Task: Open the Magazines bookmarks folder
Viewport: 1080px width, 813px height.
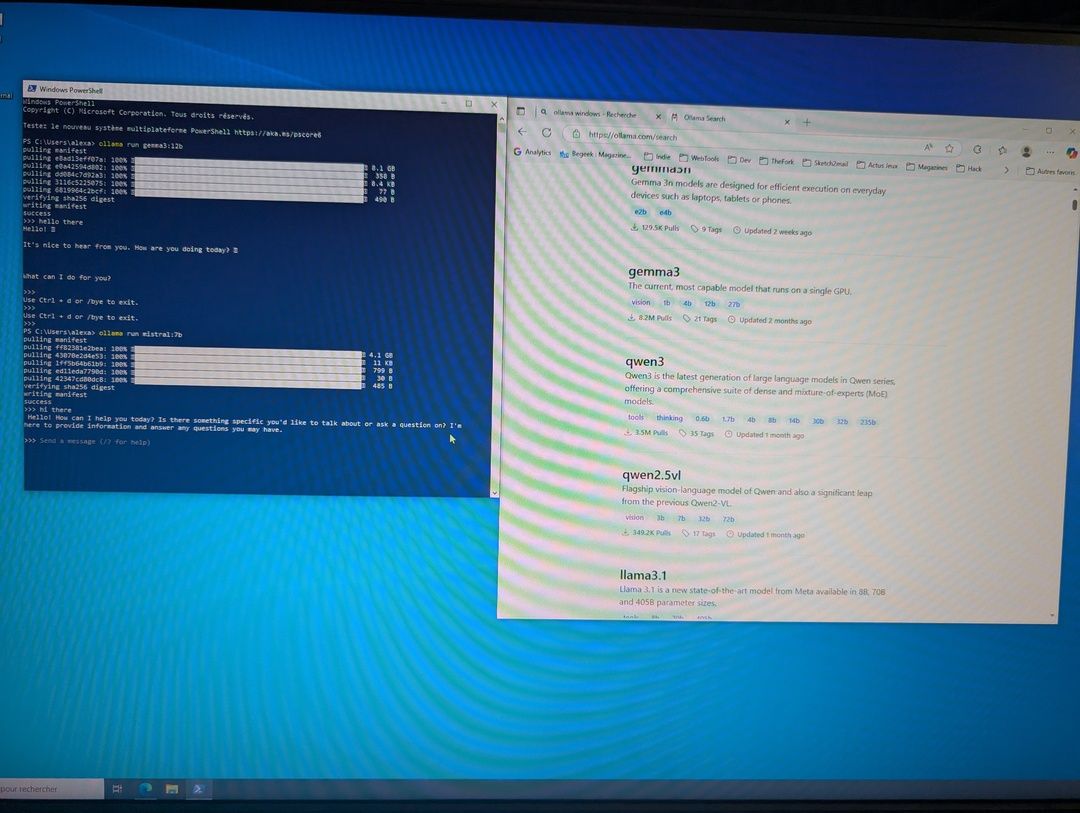Action: point(927,167)
